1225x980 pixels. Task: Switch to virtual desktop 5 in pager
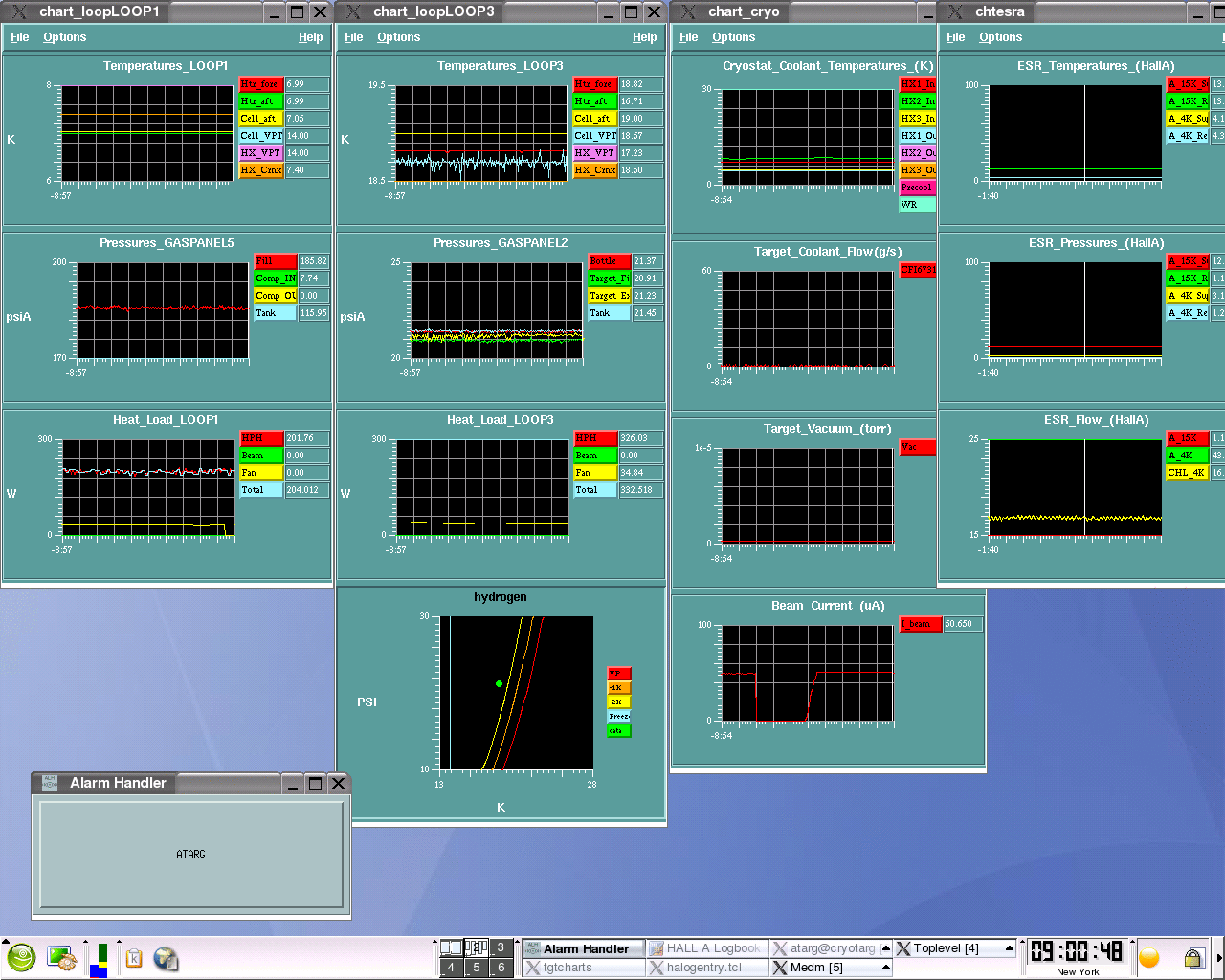click(476, 968)
